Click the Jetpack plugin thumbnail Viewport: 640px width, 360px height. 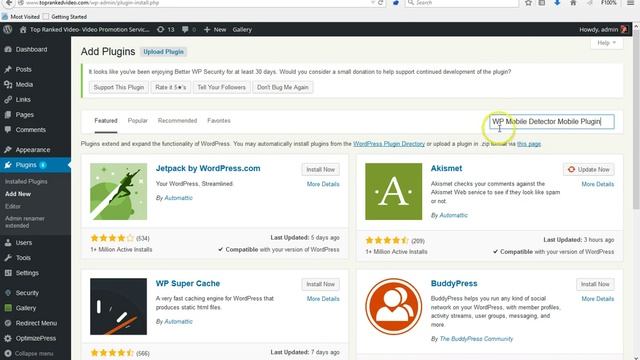coord(118,191)
